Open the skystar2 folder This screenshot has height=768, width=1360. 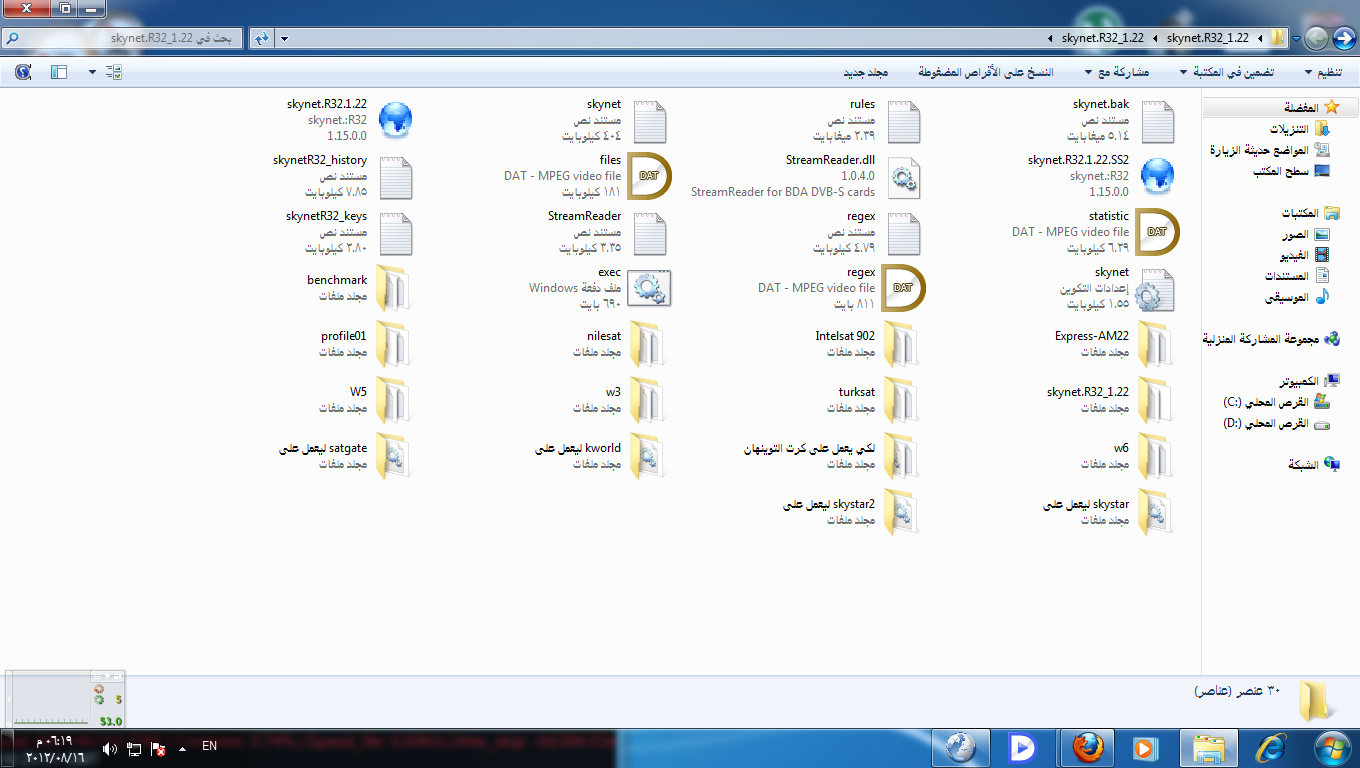point(851,512)
